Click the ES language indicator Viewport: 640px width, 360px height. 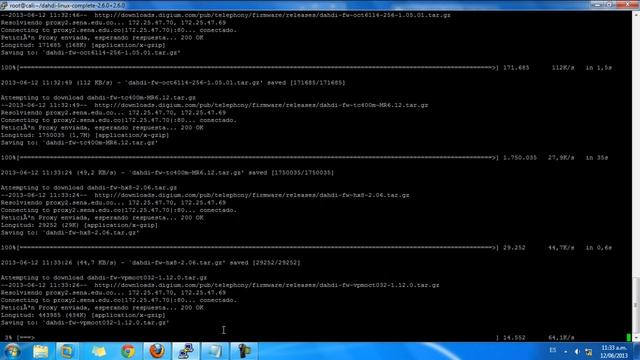click(552, 350)
